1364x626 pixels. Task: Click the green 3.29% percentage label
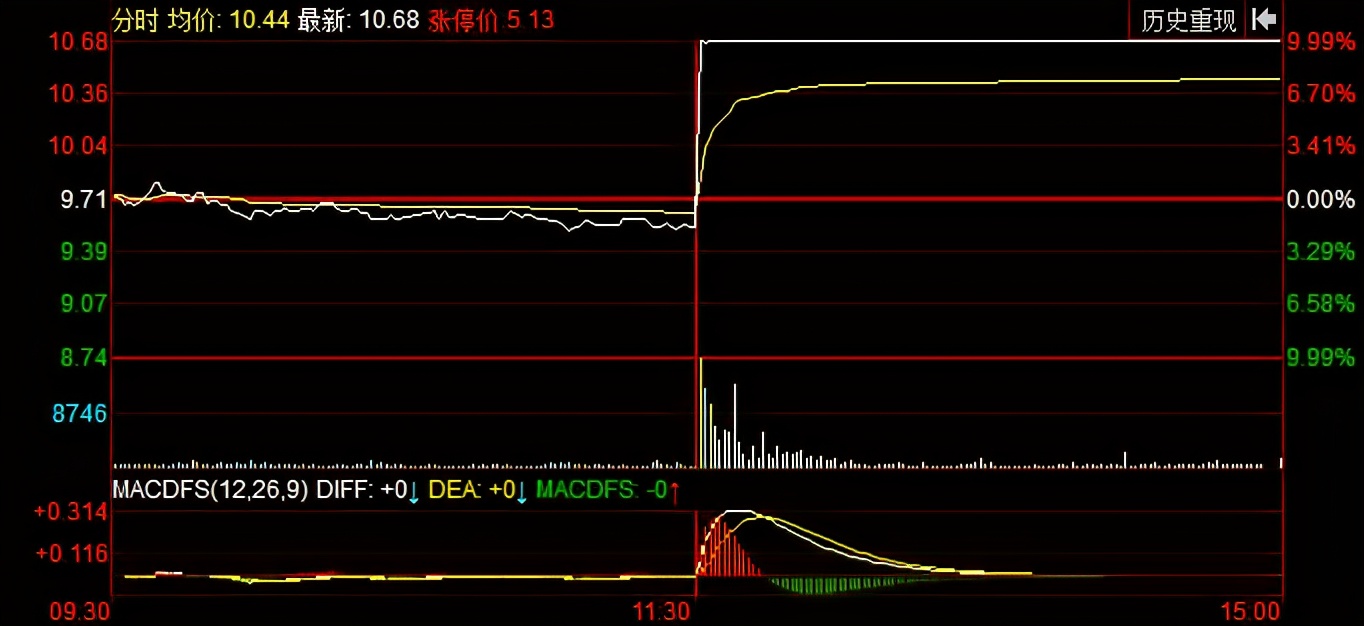coord(1321,252)
